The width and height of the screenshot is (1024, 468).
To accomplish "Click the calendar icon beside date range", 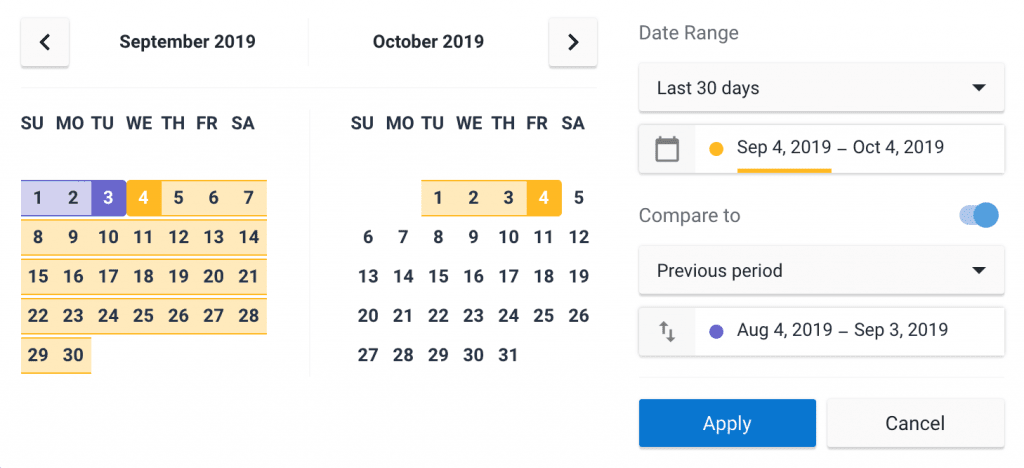I will click(667, 149).
